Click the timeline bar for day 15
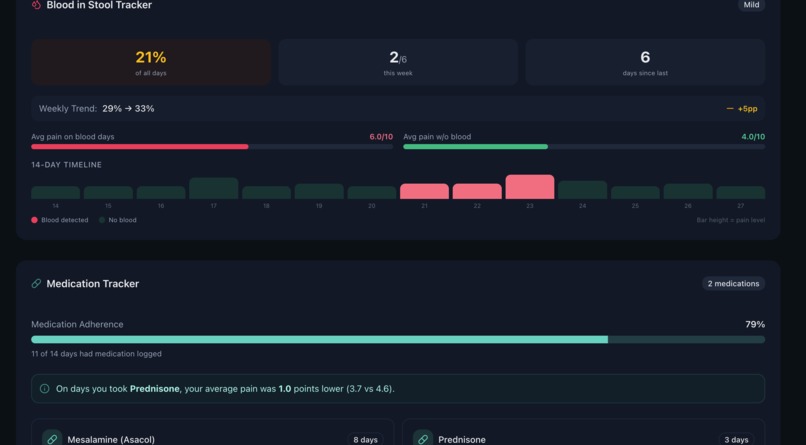The width and height of the screenshot is (806, 445). tap(108, 193)
